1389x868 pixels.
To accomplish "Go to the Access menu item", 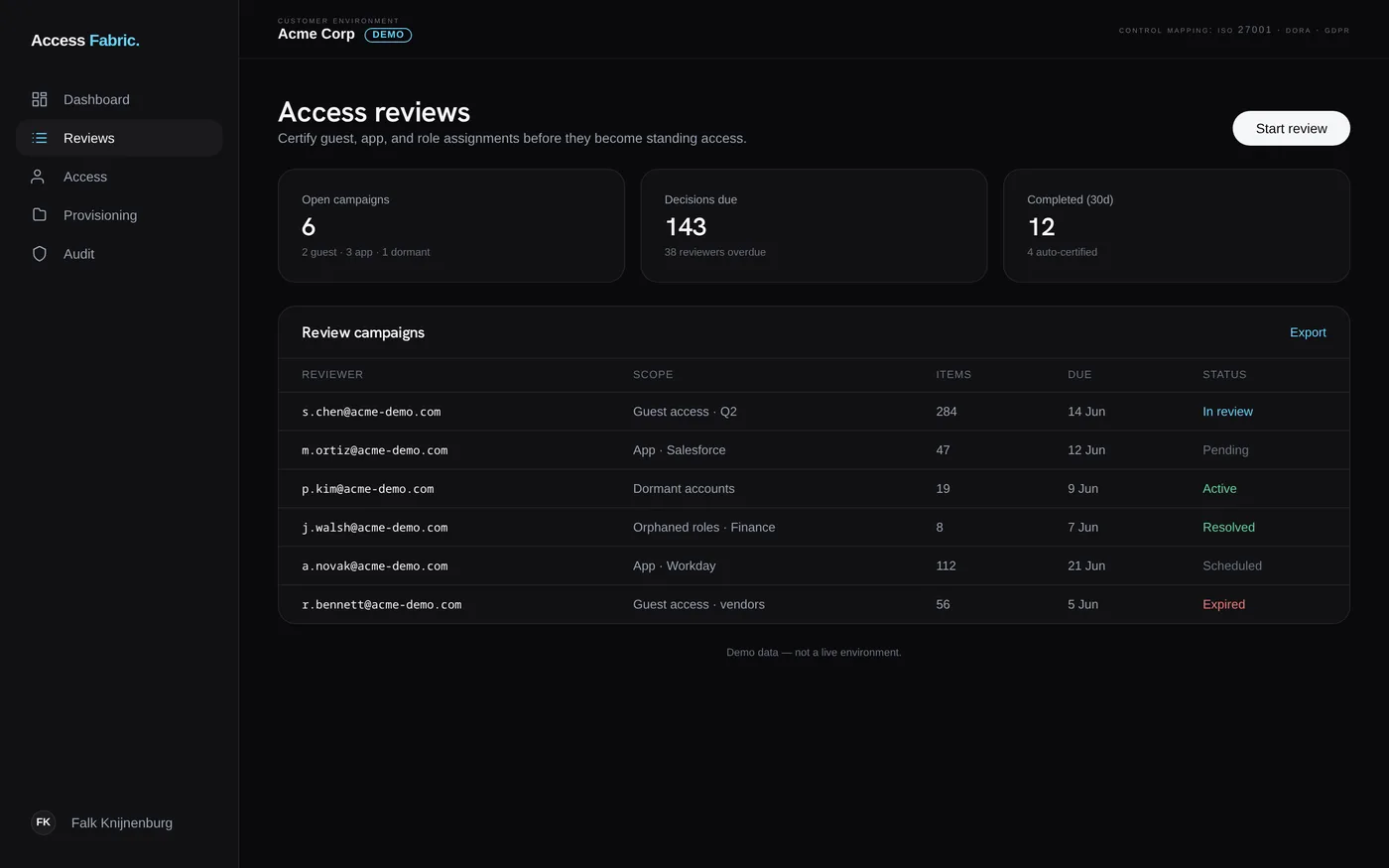I will [119, 177].
